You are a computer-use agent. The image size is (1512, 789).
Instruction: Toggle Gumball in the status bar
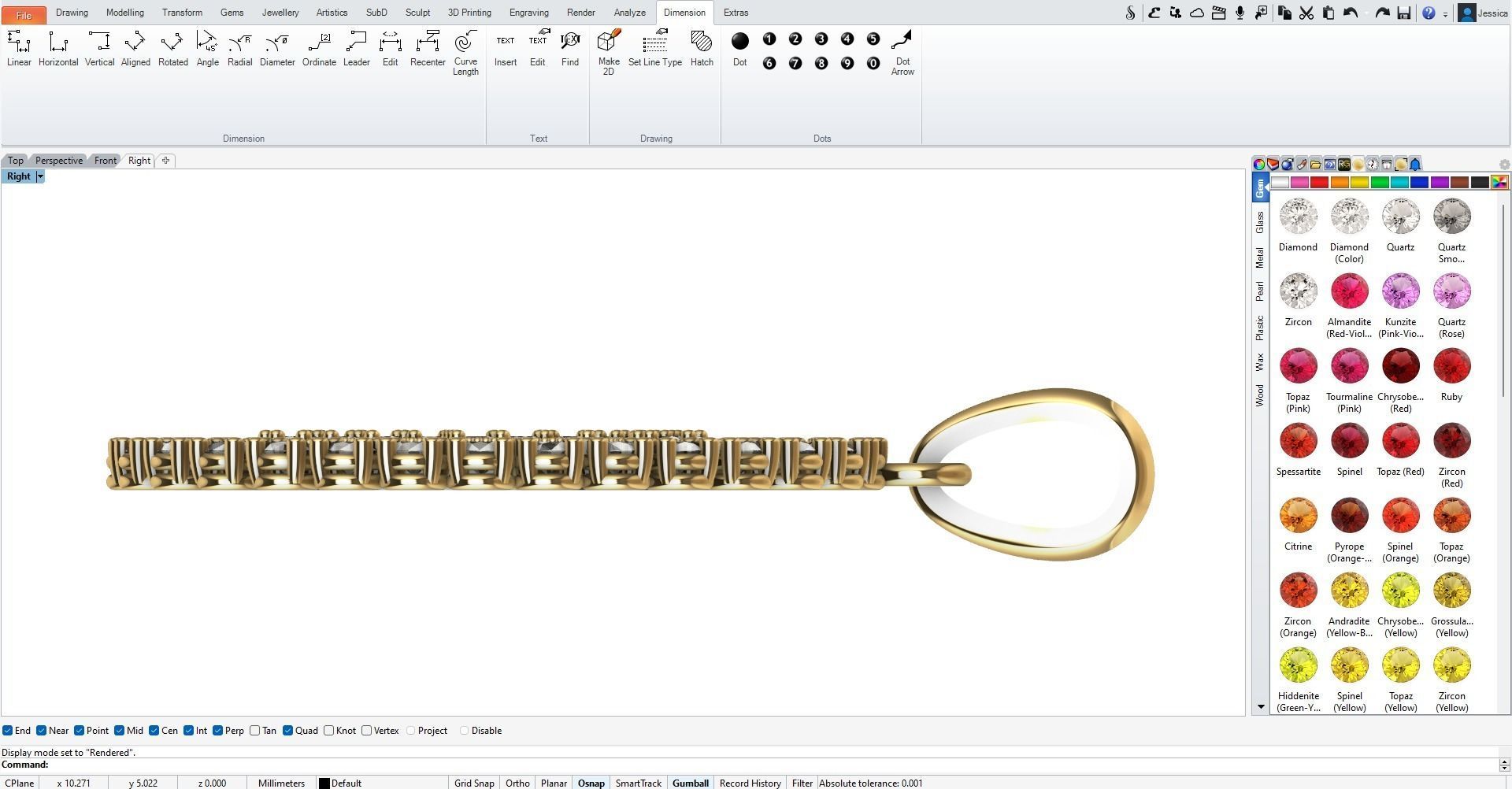click(691, 783)
